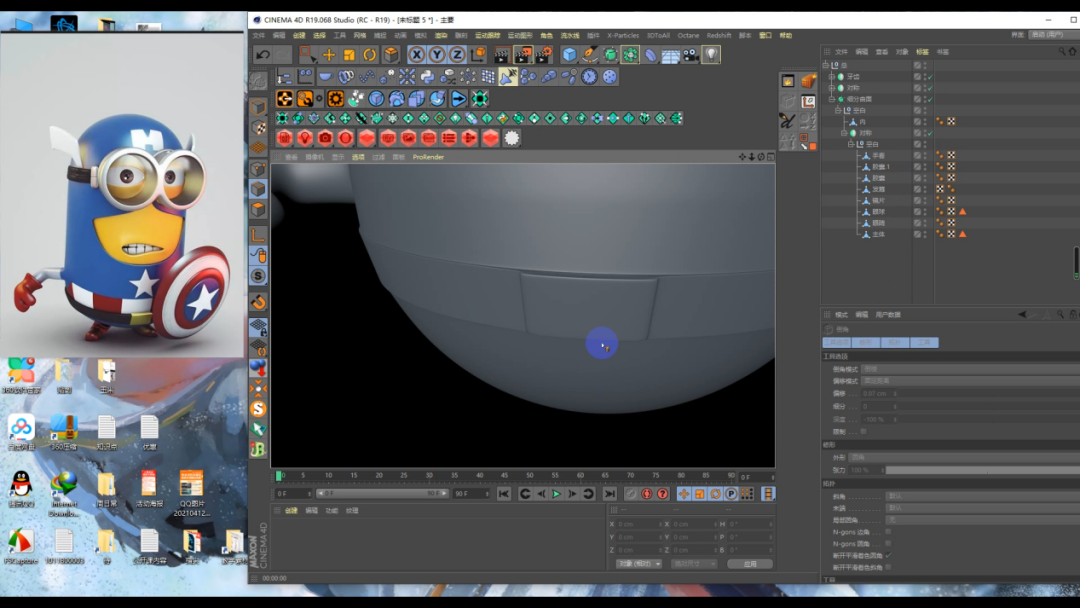Click timeline ruler at frame 45

[505, 476]
